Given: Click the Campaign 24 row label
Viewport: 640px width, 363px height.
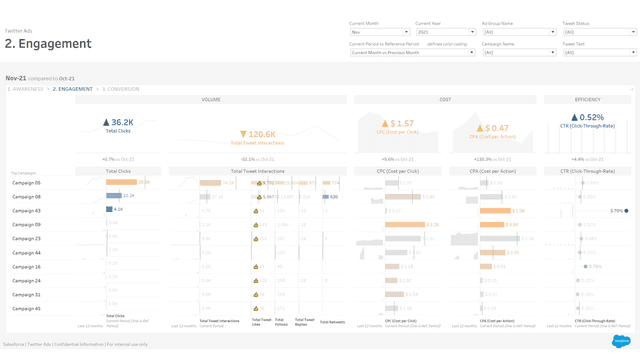Looking at the screenshot, I should pos(27,281).
